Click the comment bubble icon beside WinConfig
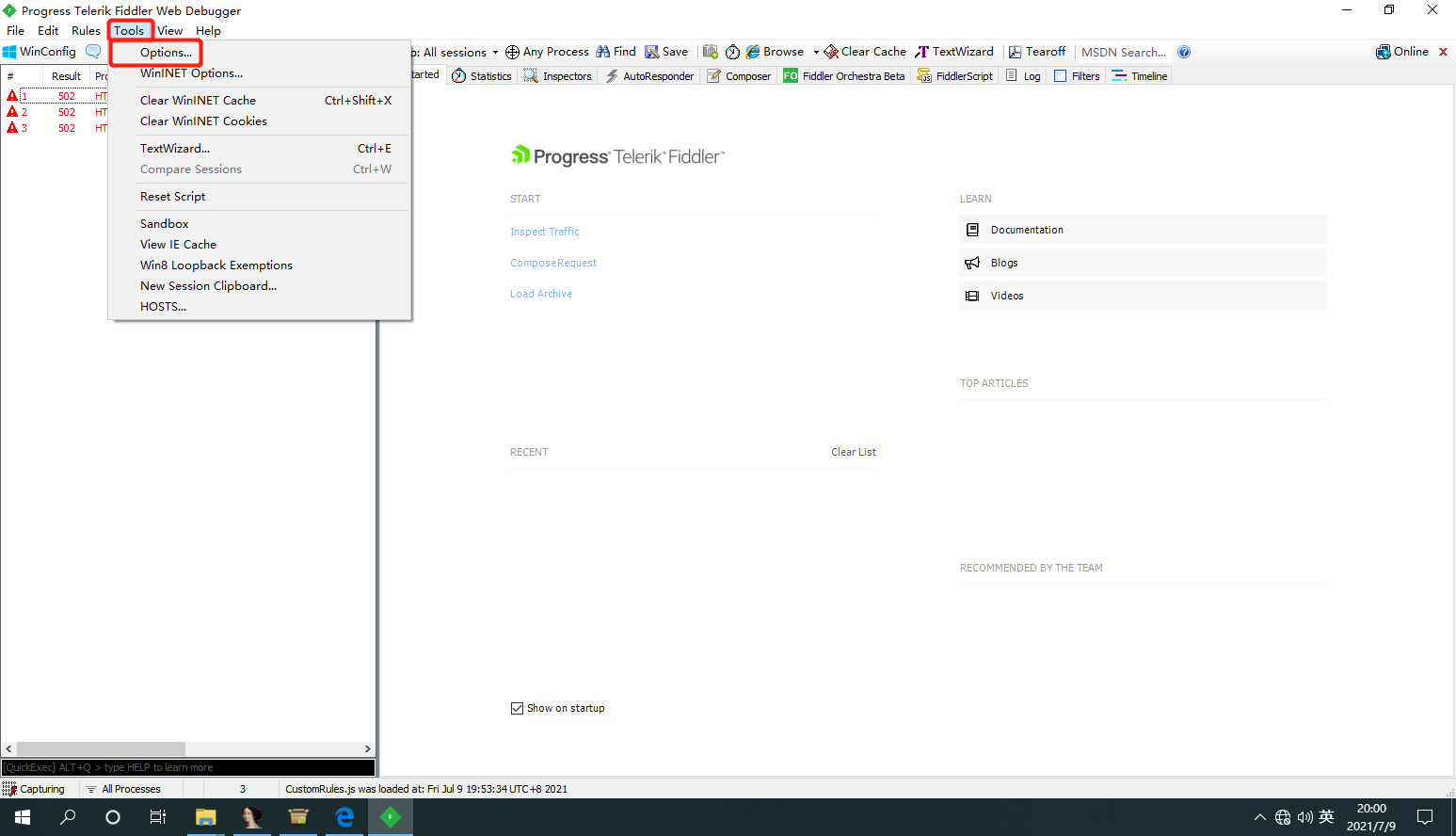The height and width of the screenshot is (836, 1456). pyautogui.click(x=93, y=52)
